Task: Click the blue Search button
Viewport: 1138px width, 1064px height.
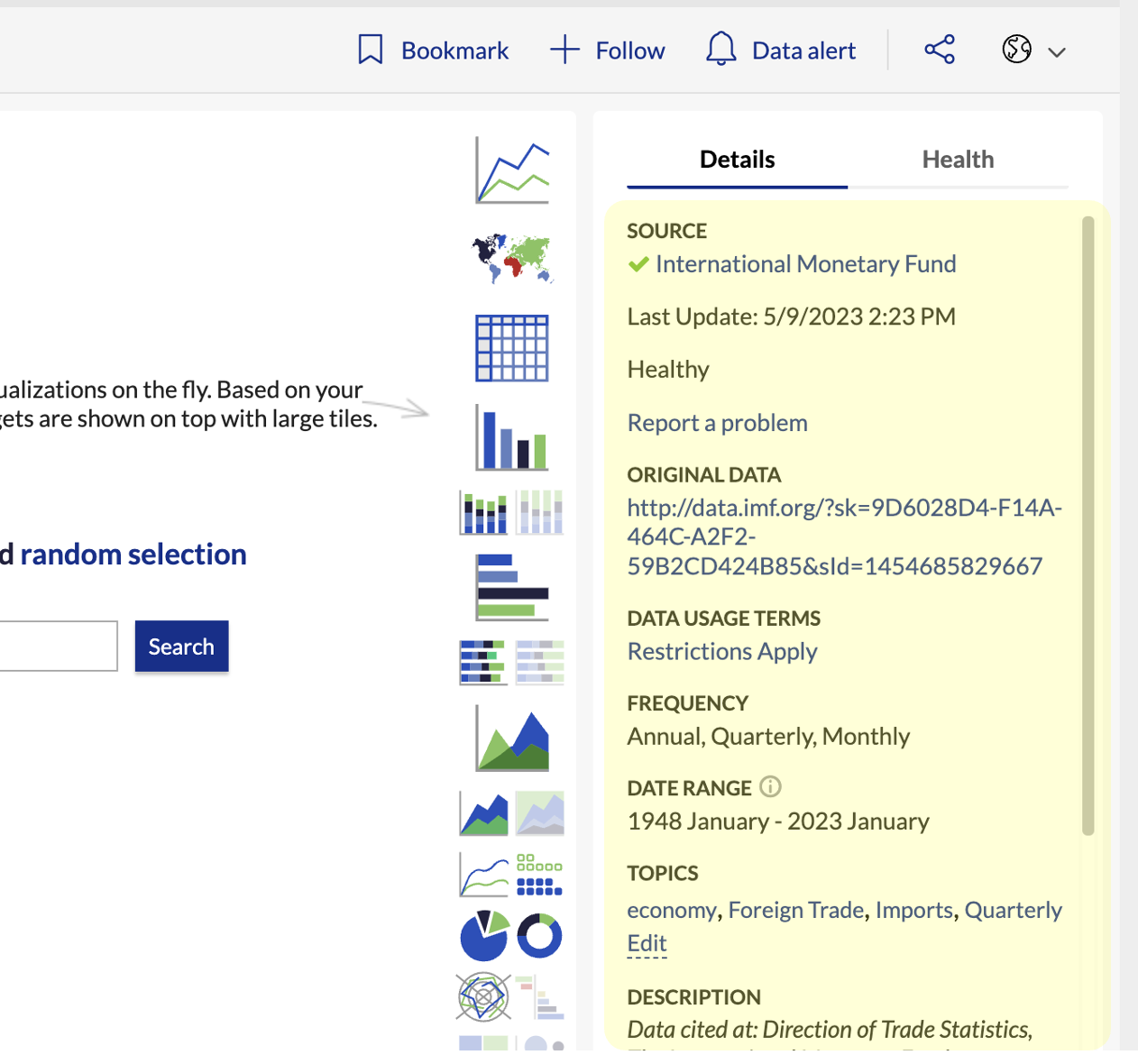Action: coord(181,647)
